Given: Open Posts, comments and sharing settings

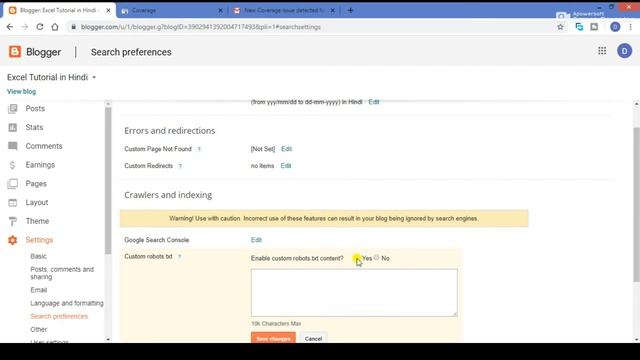Looking at the screenshot, I should pos(62,273).
